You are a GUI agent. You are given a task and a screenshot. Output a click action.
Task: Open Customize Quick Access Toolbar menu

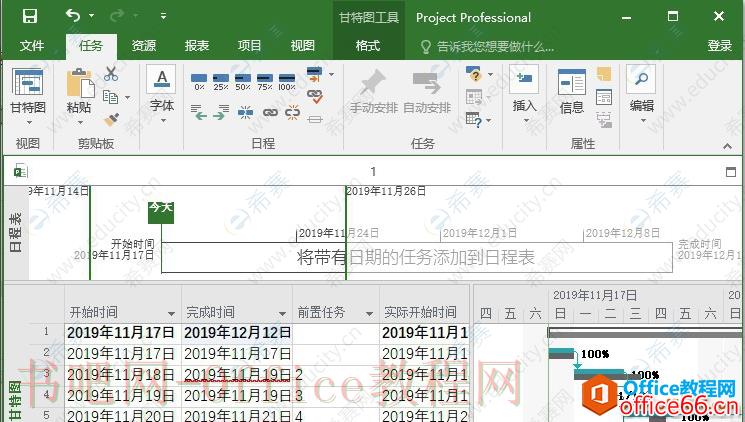click(163, 16)
